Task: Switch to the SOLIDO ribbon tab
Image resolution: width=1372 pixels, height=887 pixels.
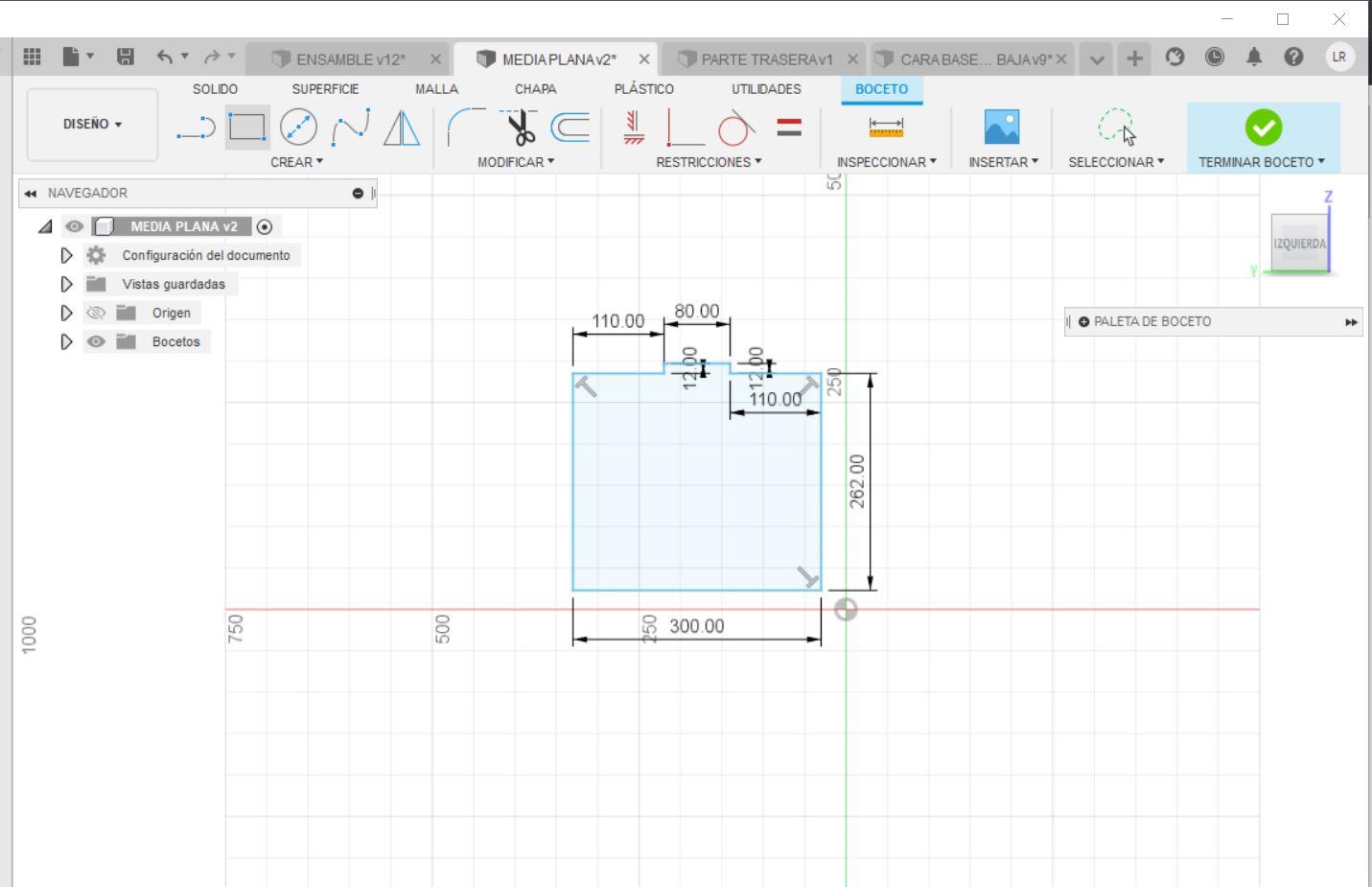Action: (215, 89)
